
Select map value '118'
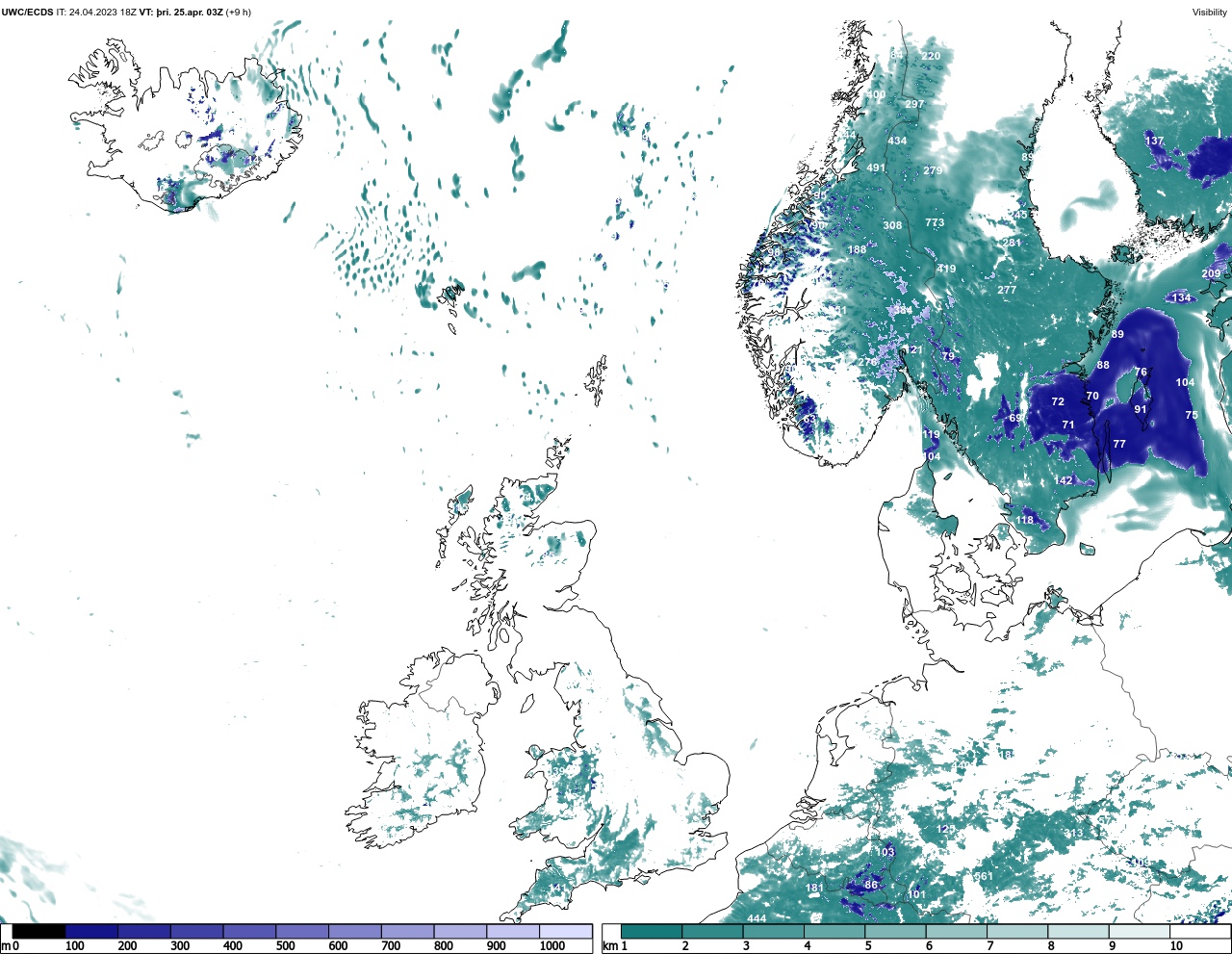1025,520
